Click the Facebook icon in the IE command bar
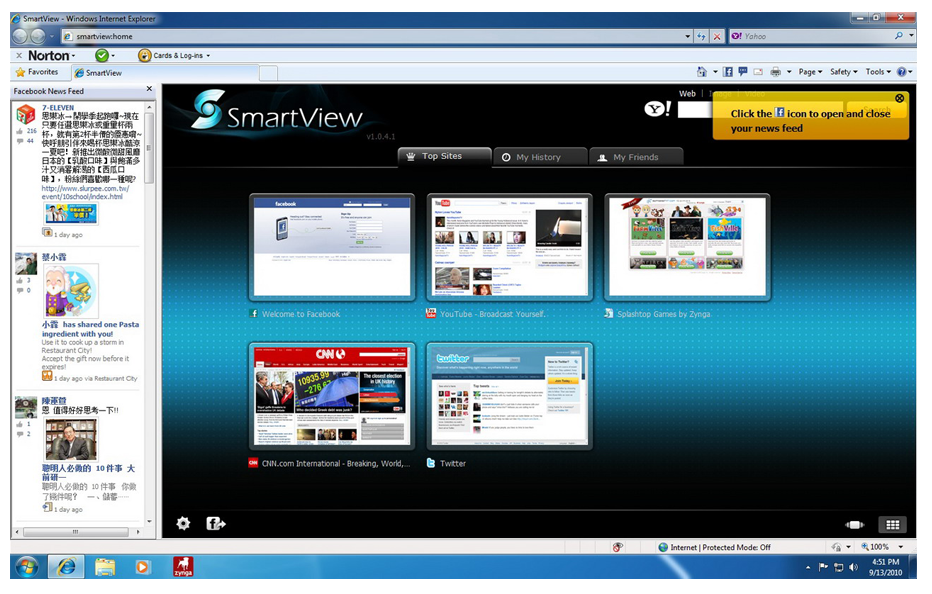The width and height of the screenshot is (932, 594). click(727, 71)
